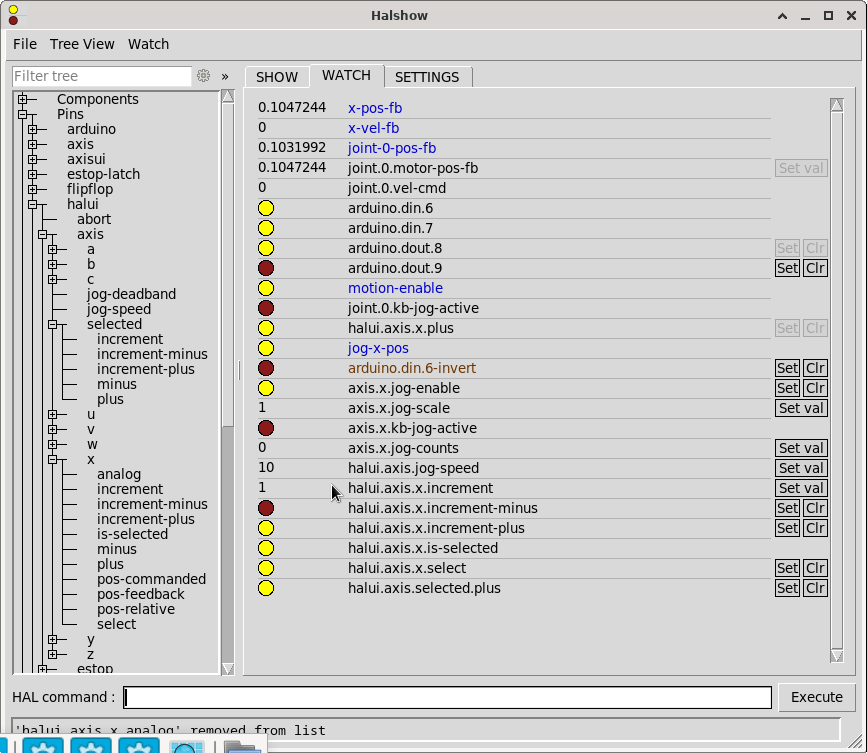Expand the halui axis 'y' node
This screenshot has width=867, height=753.
[53, 640]
